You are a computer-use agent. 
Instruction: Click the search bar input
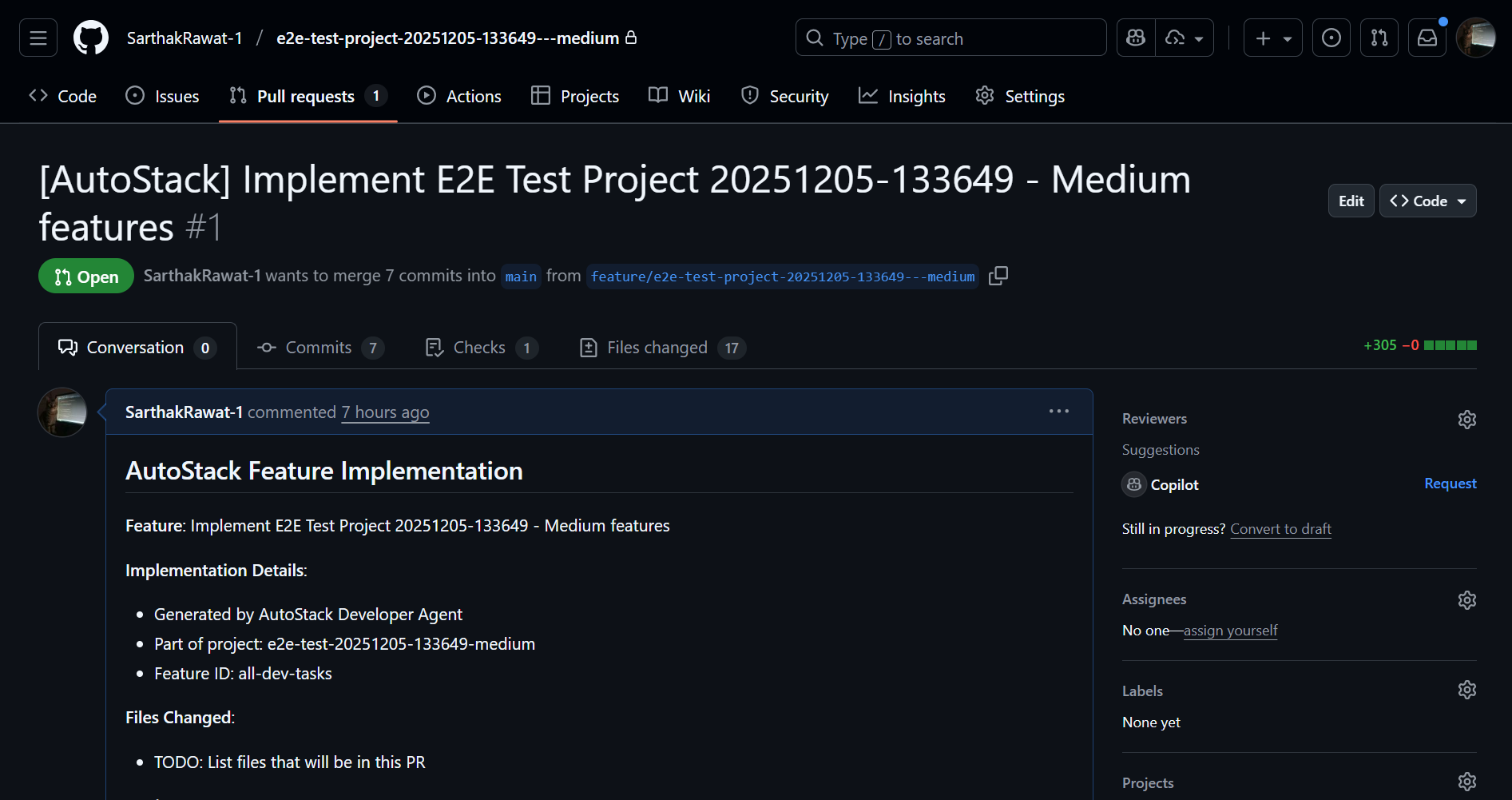(x=950, y=38)
